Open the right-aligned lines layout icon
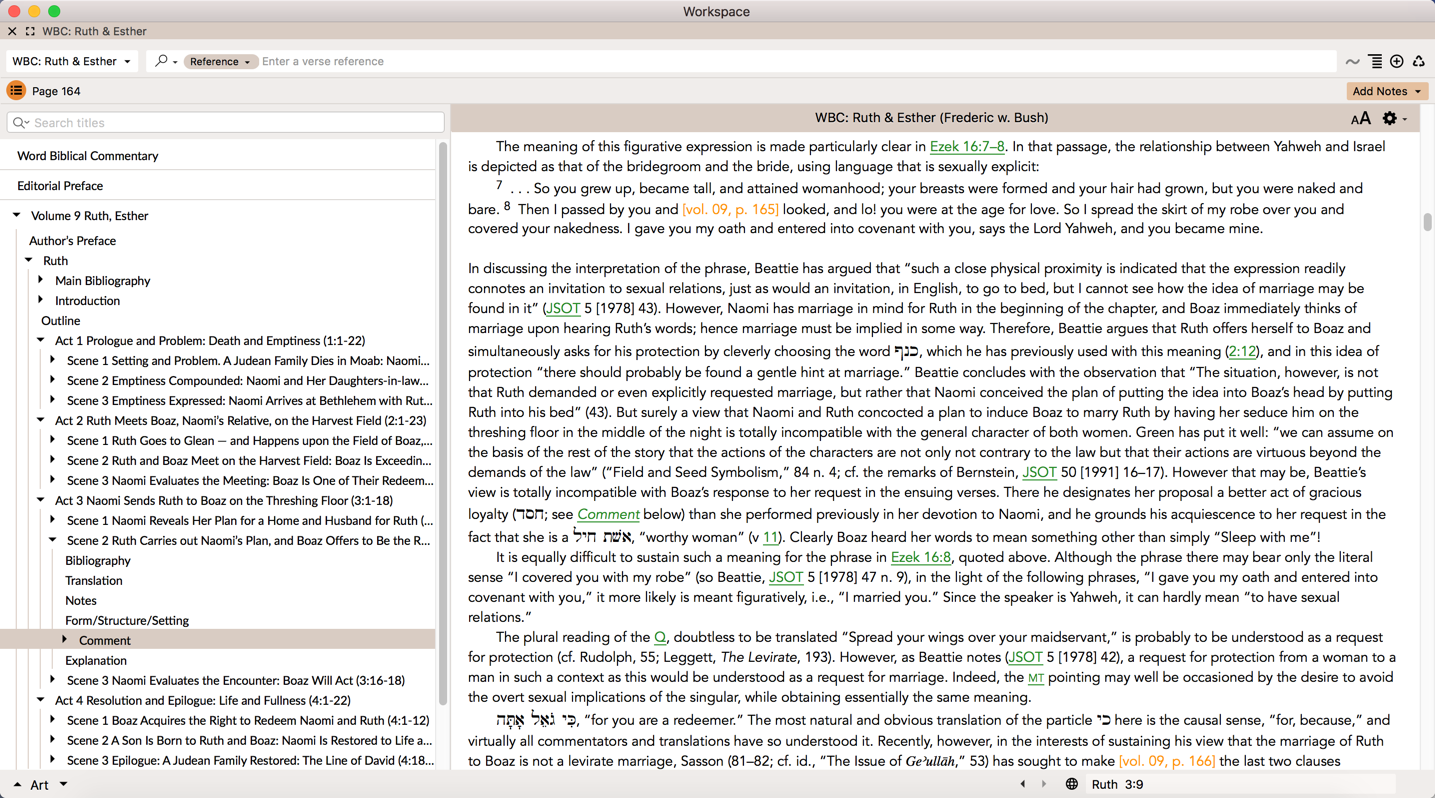 click(1375, 62)
